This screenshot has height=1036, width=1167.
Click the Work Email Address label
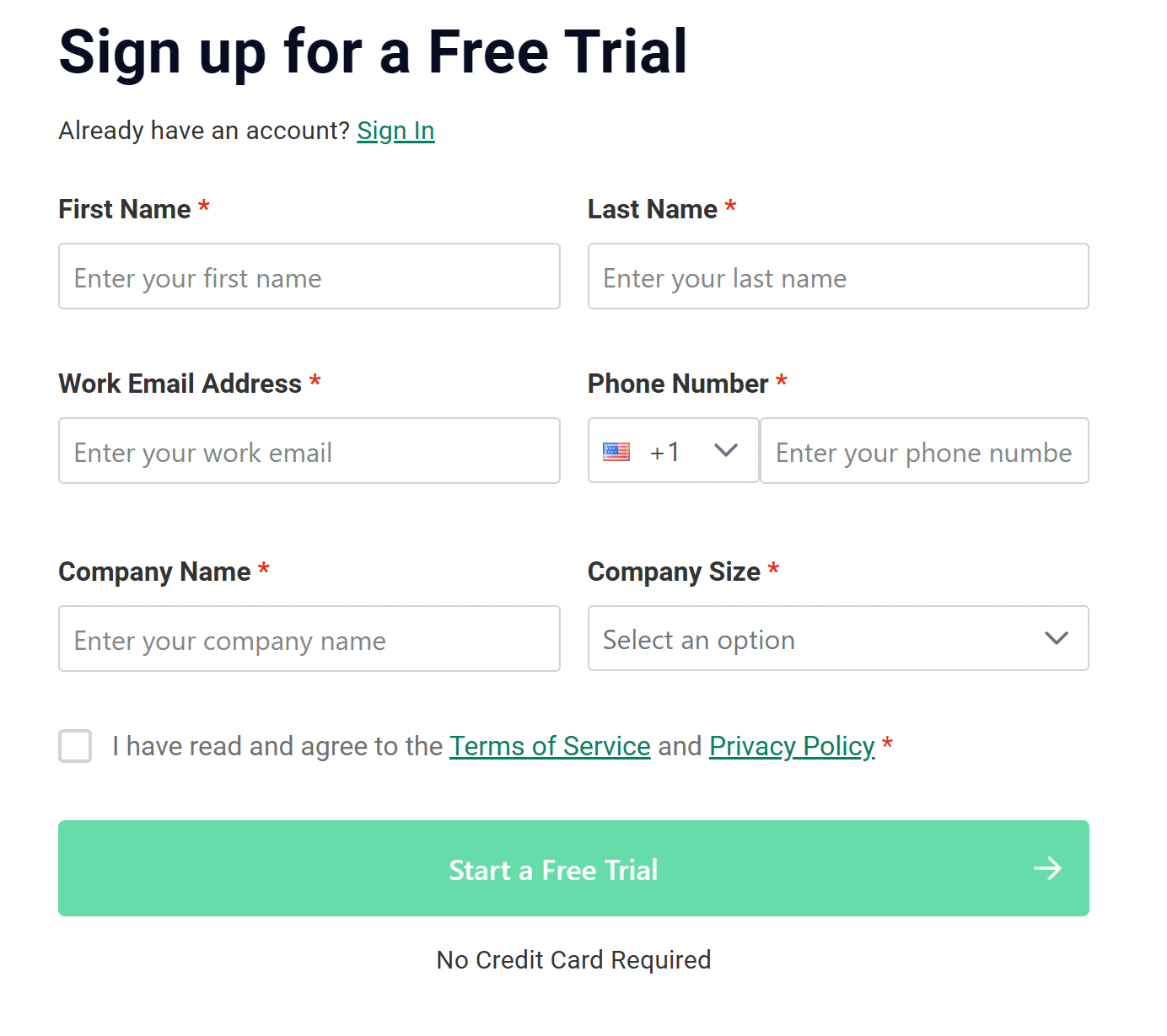180,384
